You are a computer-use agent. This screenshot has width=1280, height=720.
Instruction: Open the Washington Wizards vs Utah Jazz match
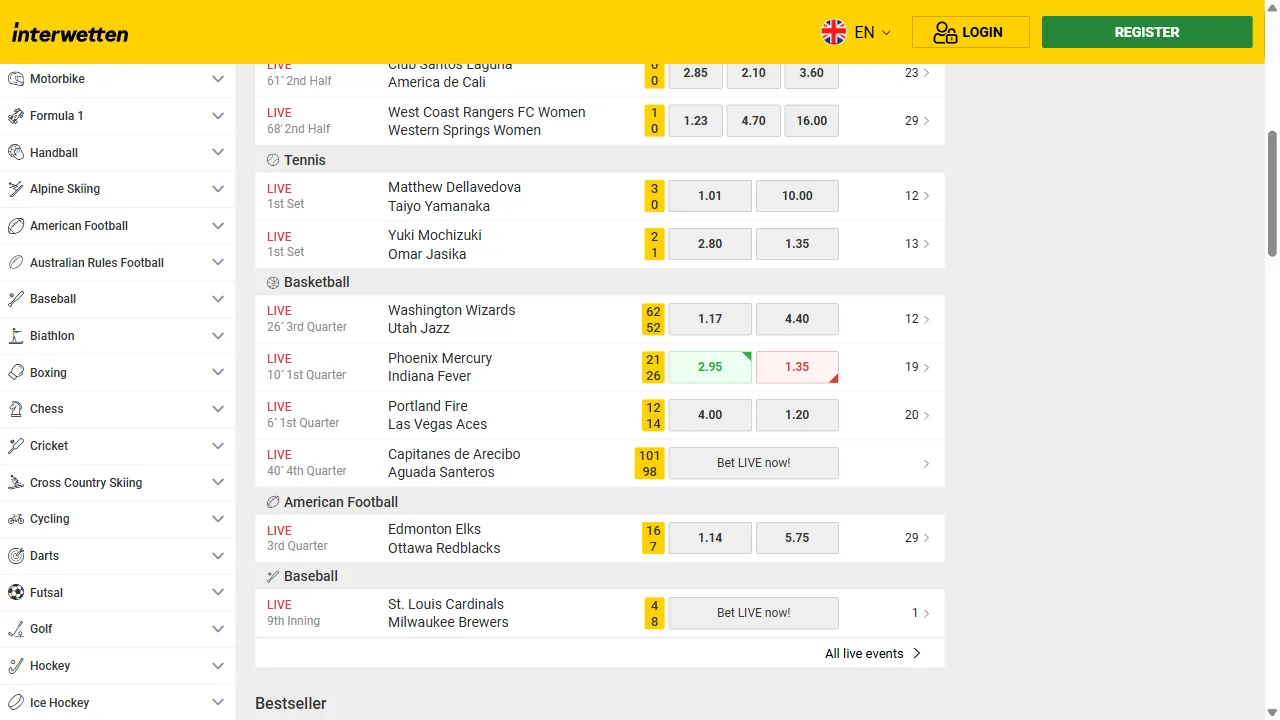[452, 319]
